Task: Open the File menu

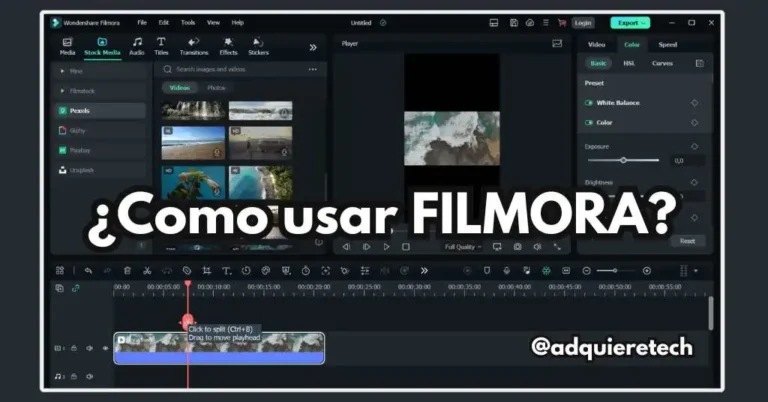Action: pos(142,23)
